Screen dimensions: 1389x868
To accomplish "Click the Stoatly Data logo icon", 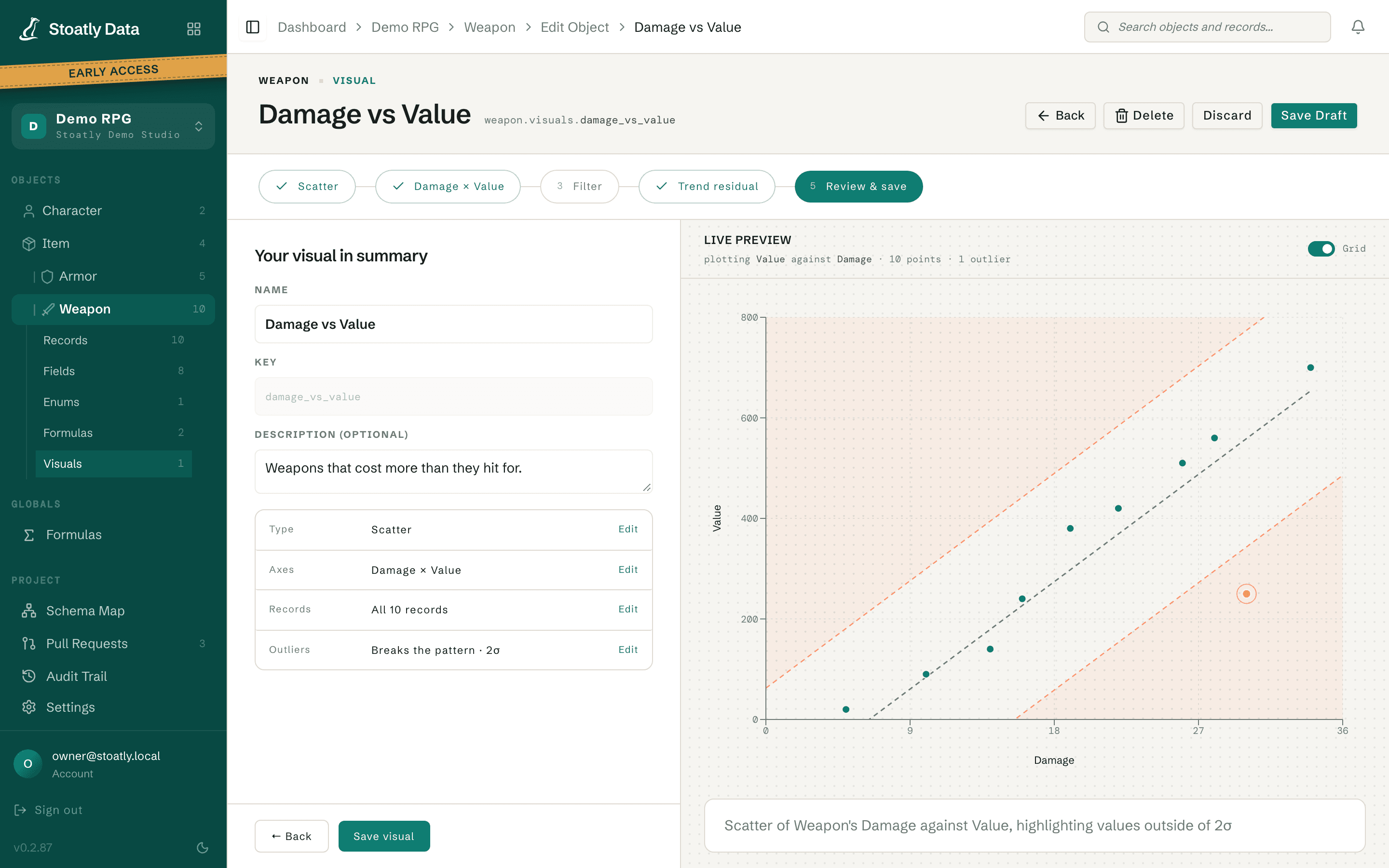I will [29, 29].
